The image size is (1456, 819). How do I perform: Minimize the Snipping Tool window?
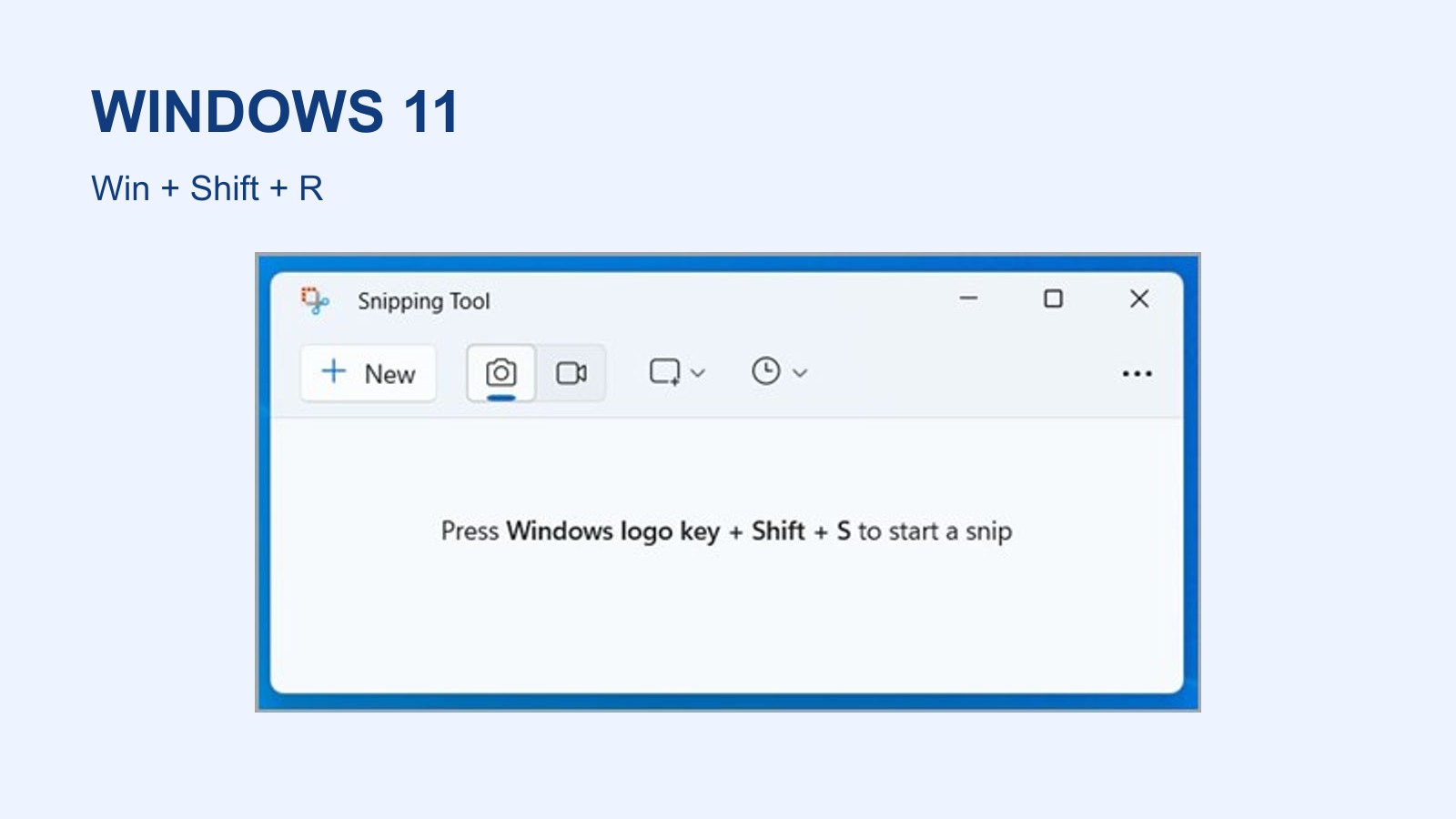(x=968, y=298)
